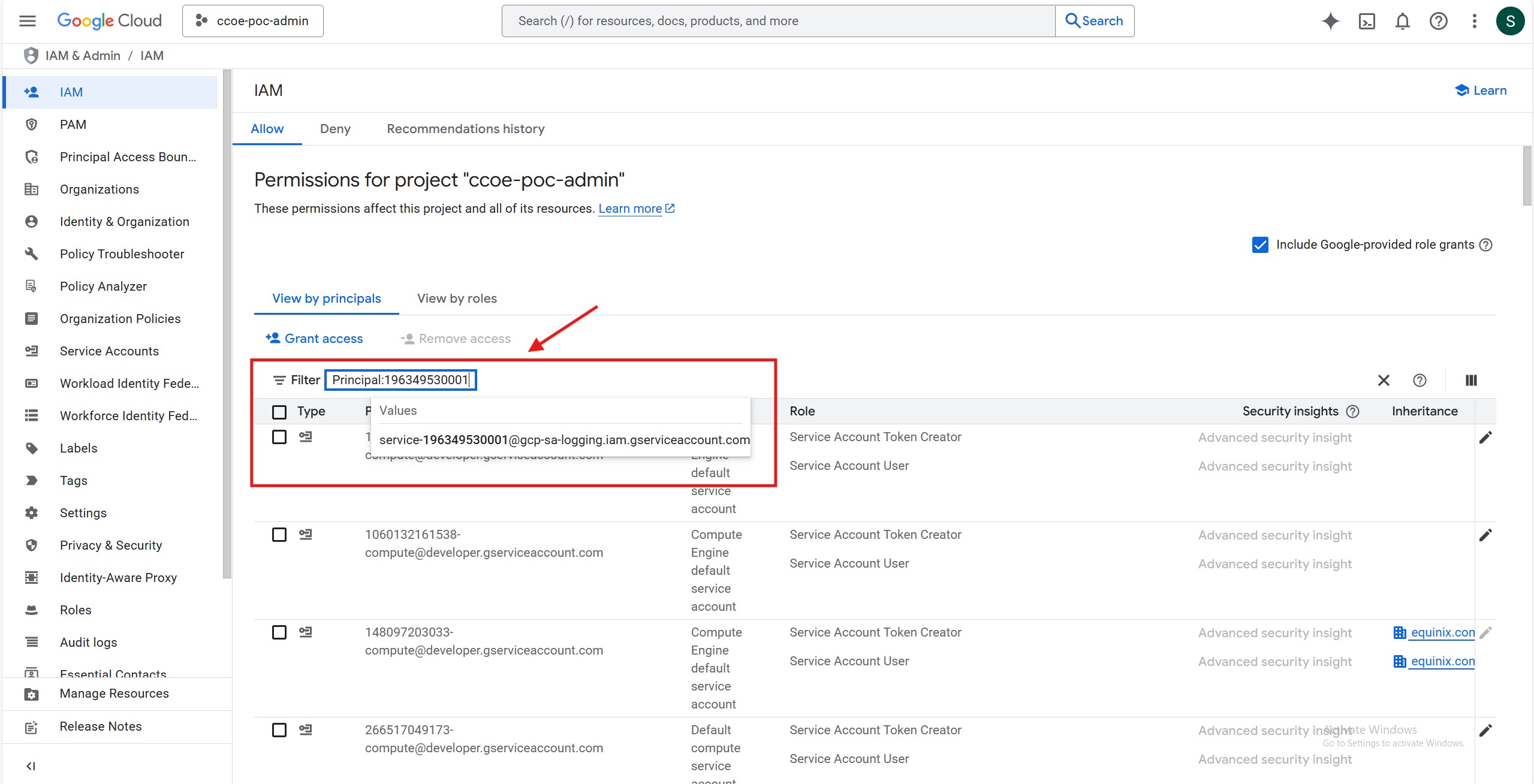Check the select-all checkbox in table header

point(279,412)
